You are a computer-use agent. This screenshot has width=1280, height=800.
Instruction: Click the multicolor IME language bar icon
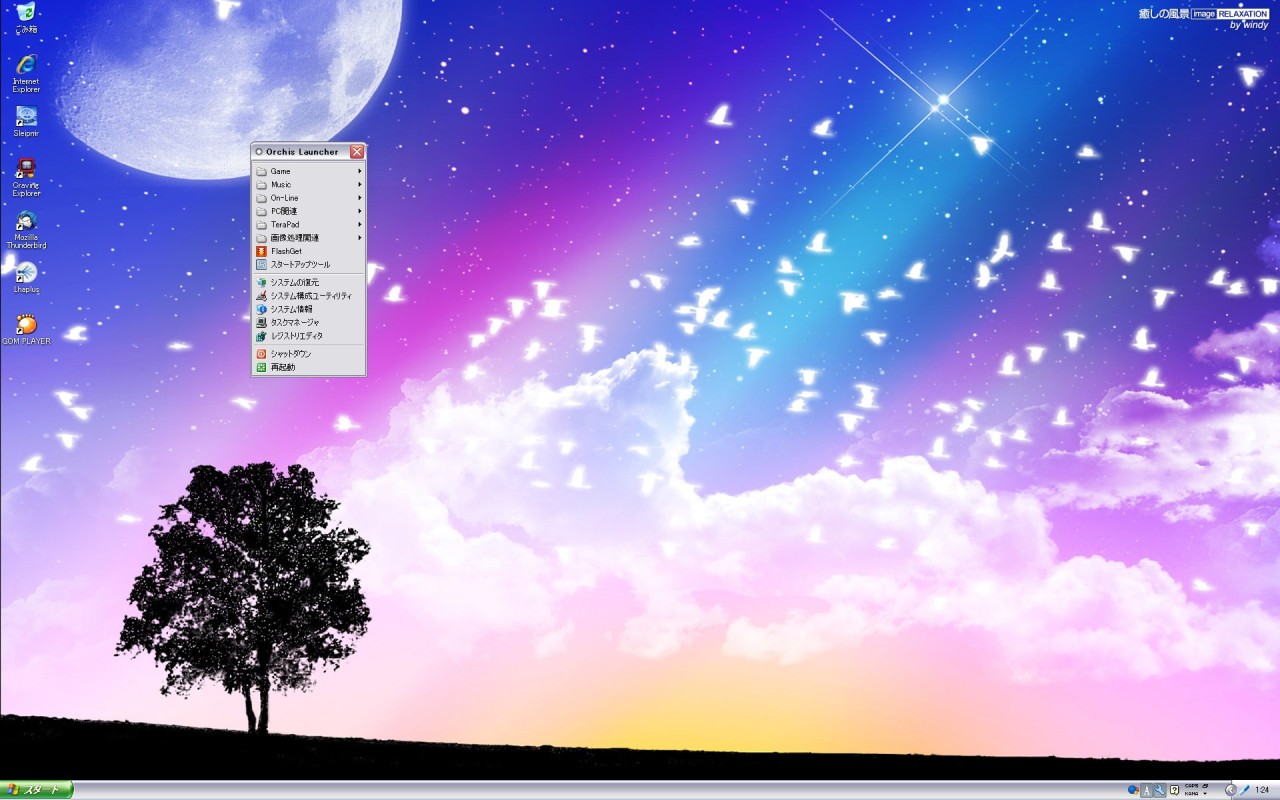[x=1132, y=790]
